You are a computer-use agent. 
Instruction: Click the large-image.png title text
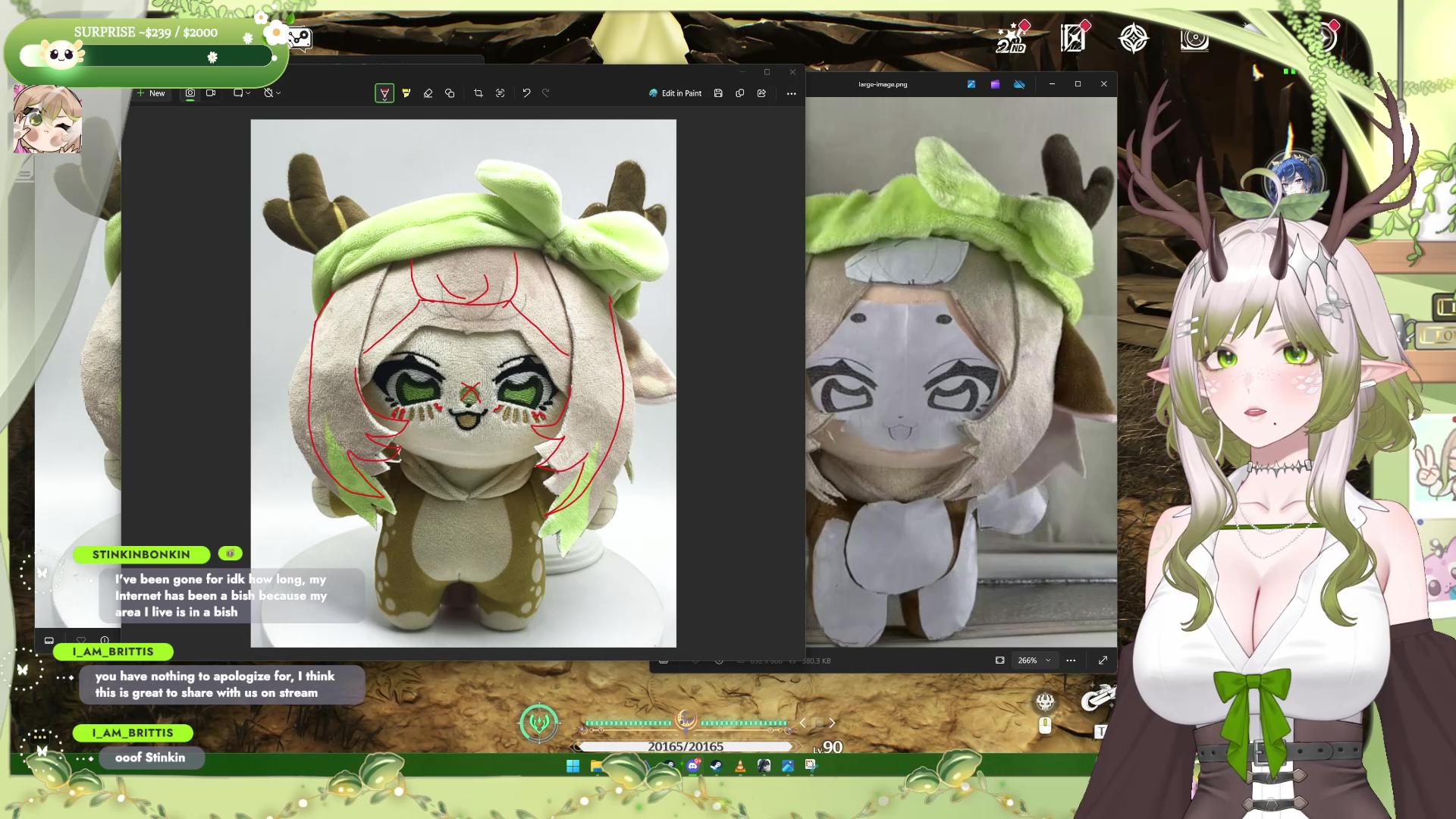coord(883,84)
